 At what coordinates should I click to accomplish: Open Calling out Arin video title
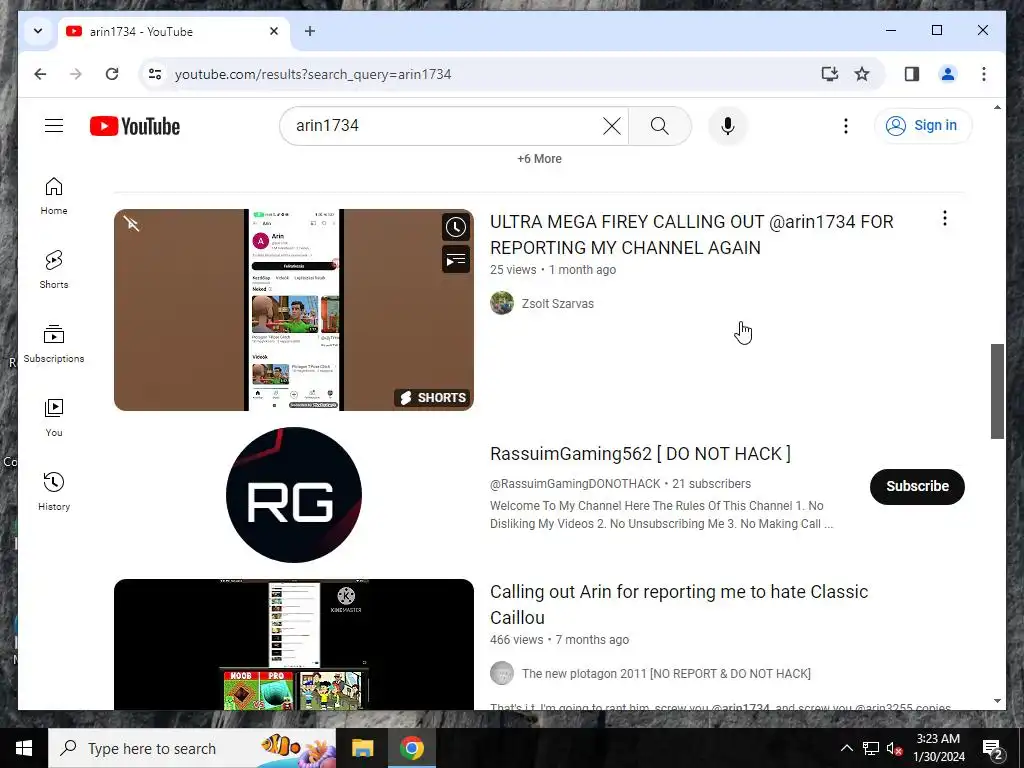[679, 604]
